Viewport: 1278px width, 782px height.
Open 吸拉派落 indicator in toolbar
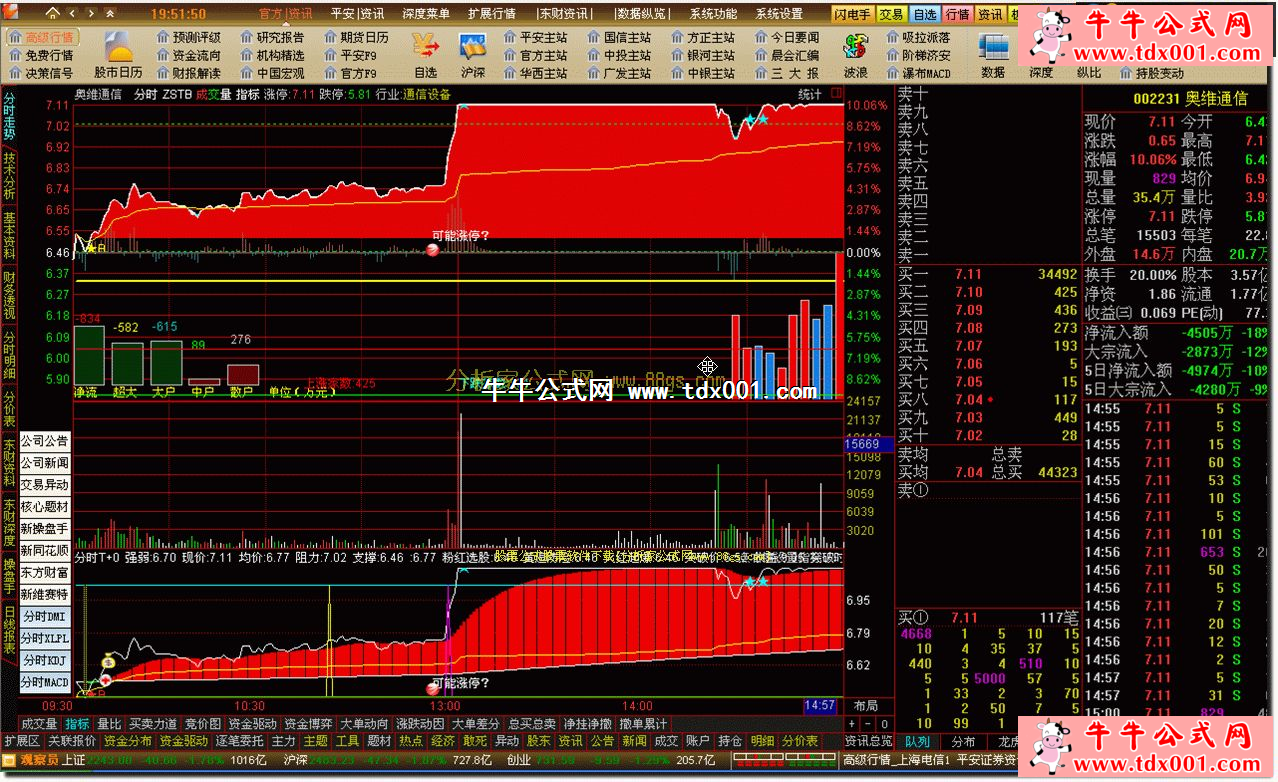click(x=917, y=37)
